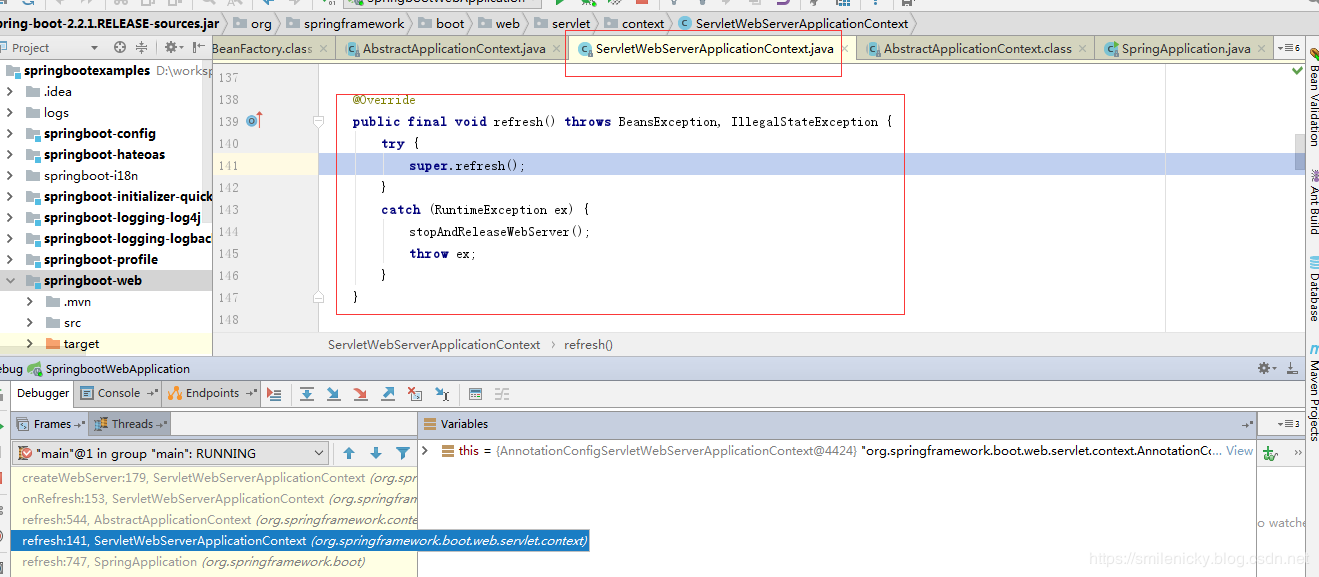Open the Maven Projects side panel
This screenshot has height=577, width=1319.
tap(1313, 394)
